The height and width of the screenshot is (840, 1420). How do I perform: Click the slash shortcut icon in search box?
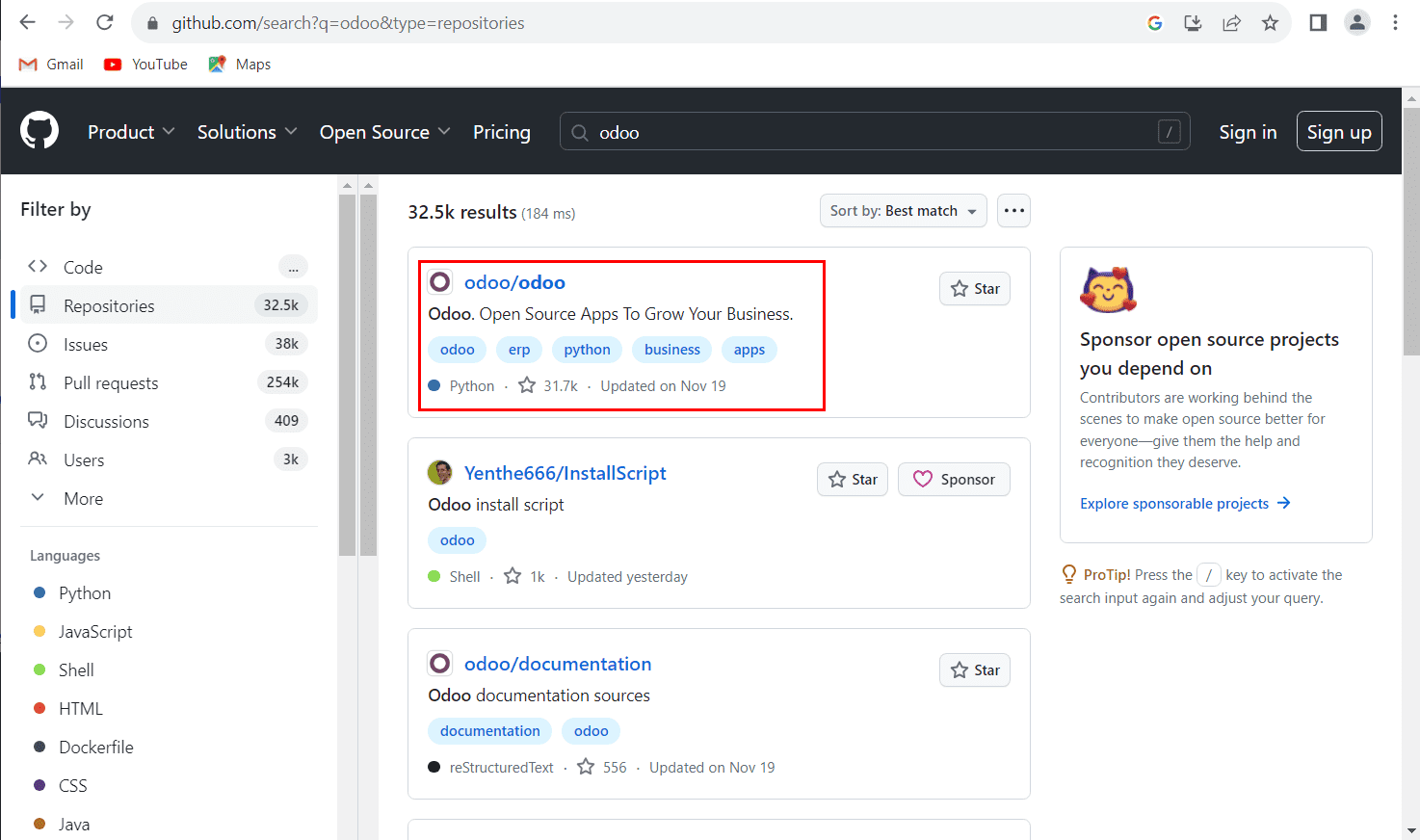pyautogui.click(x=1169, y=132)
